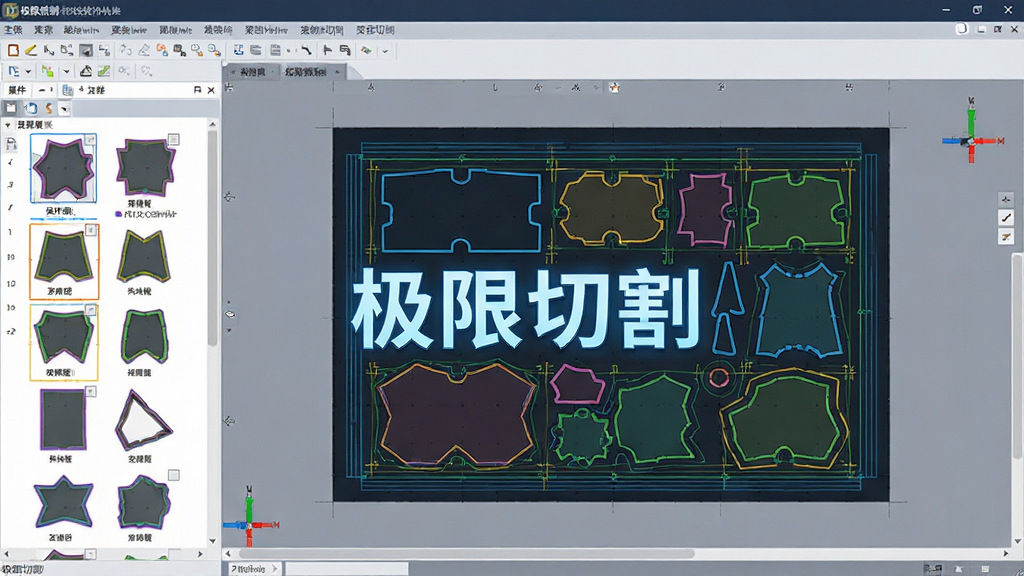The height and width of the screenshot is (576, 1024).
Task: Click the blue bracket icon in the top toolbar
Action: coord(238,50)
